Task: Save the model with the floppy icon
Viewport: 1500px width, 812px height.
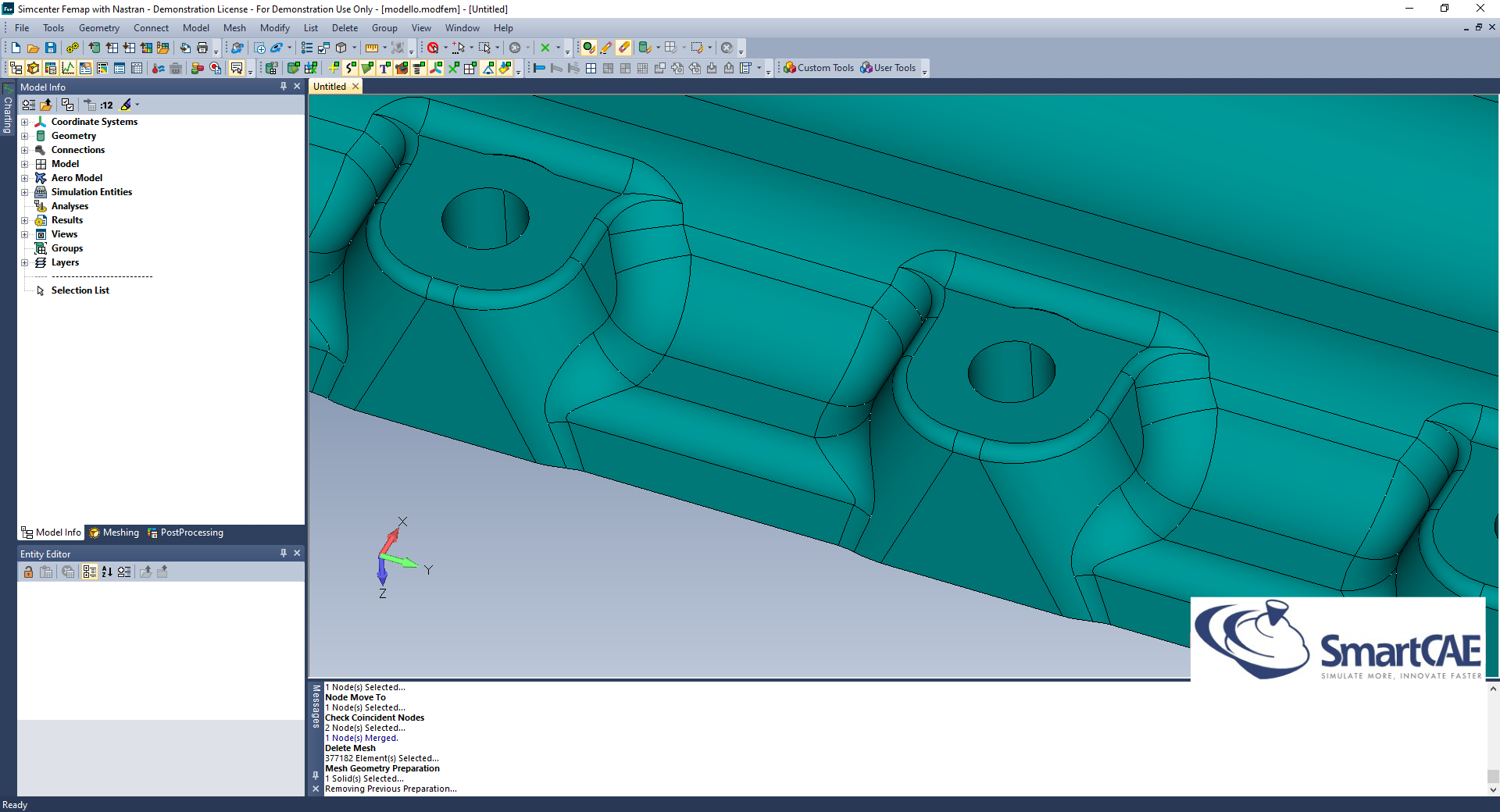Action: [50, 48]
